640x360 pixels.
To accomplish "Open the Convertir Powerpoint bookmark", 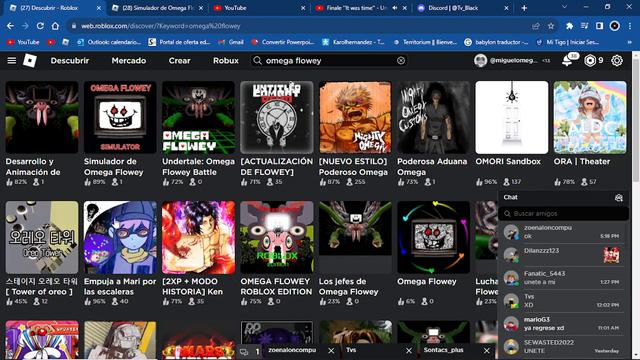I will pos(282,42).
